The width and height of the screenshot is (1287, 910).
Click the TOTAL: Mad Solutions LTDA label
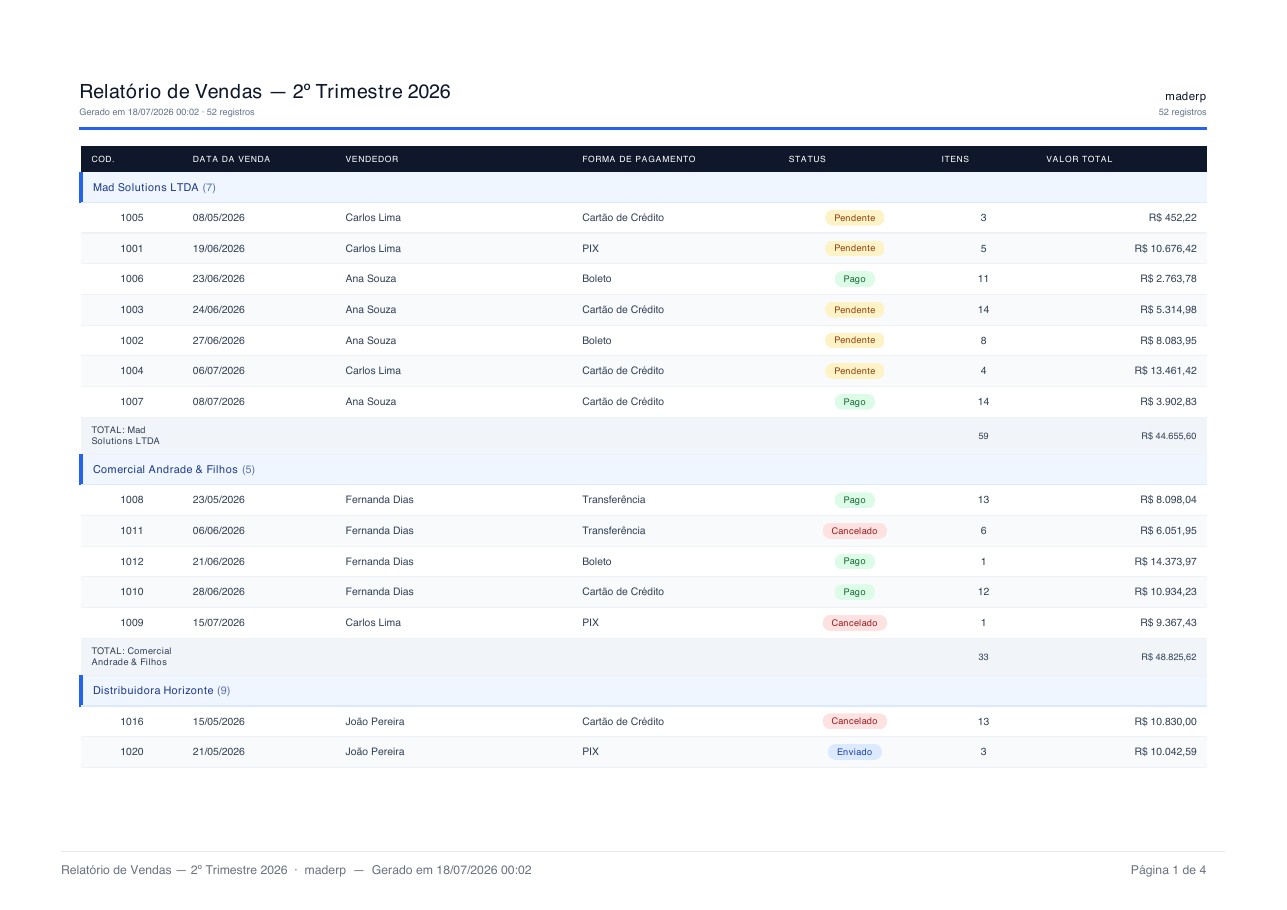click(125, 436)
